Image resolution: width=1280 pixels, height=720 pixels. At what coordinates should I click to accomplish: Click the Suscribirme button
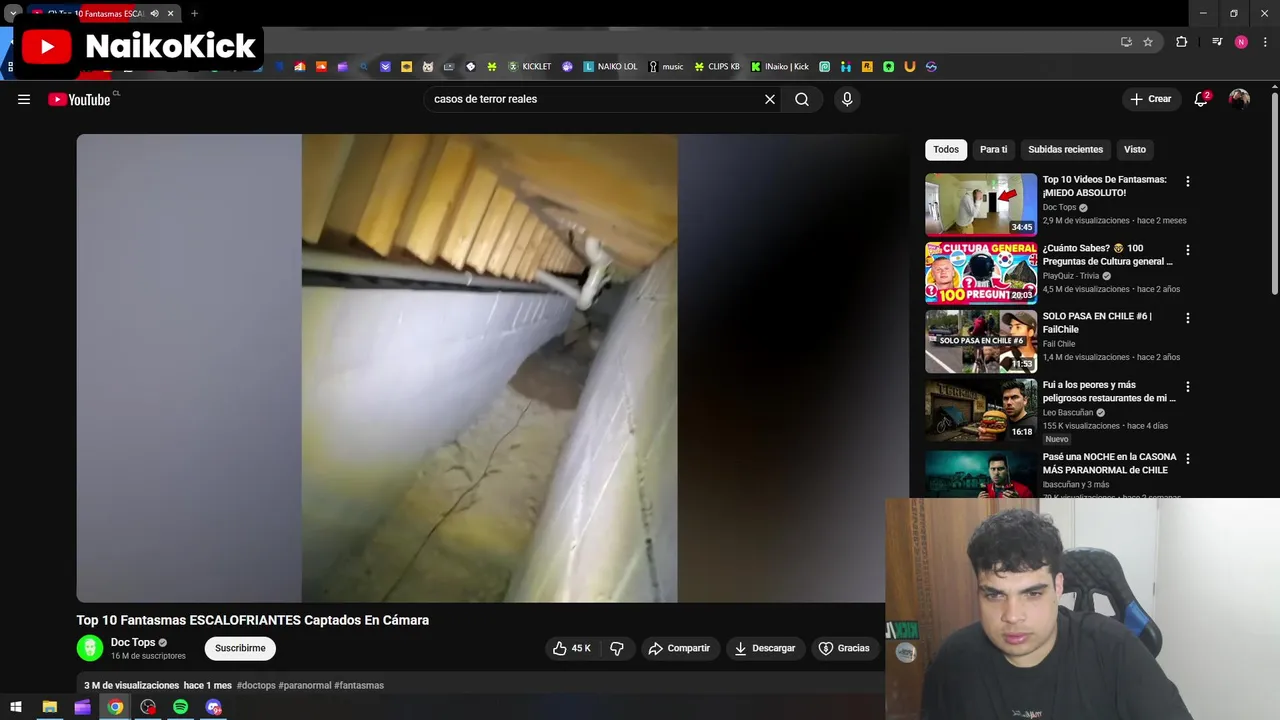pos(240,648)
